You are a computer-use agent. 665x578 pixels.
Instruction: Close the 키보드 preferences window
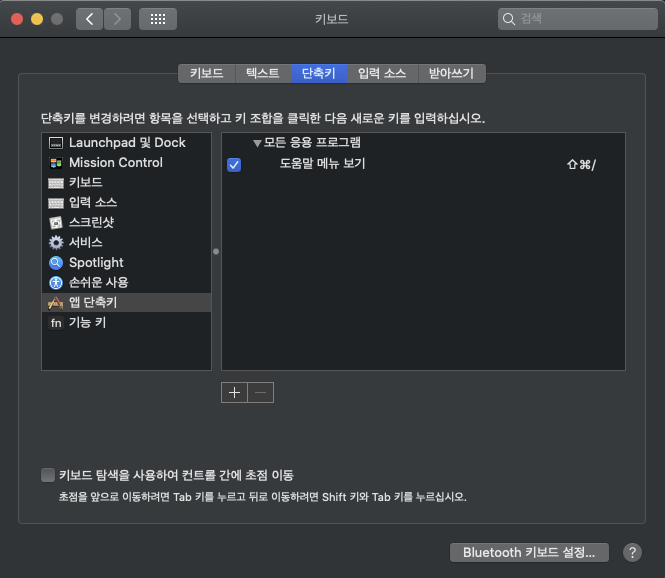[17, 19]
